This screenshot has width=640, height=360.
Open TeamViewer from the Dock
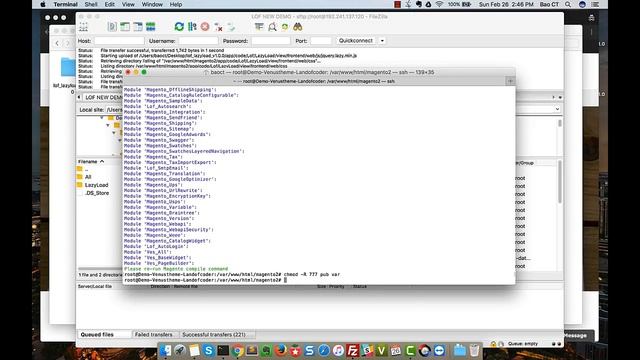(x=439, y=350)
